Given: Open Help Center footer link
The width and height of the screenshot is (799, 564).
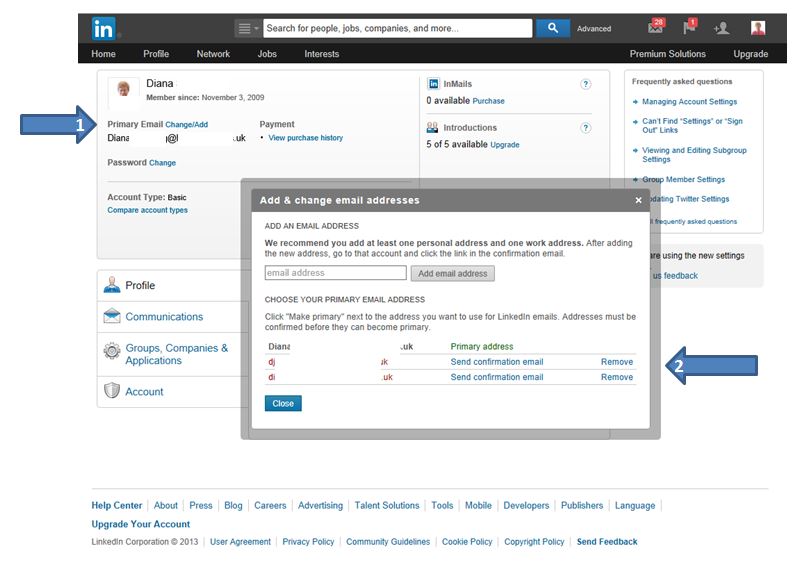Looking at the screenshot, I should click(x=117, y=506).
